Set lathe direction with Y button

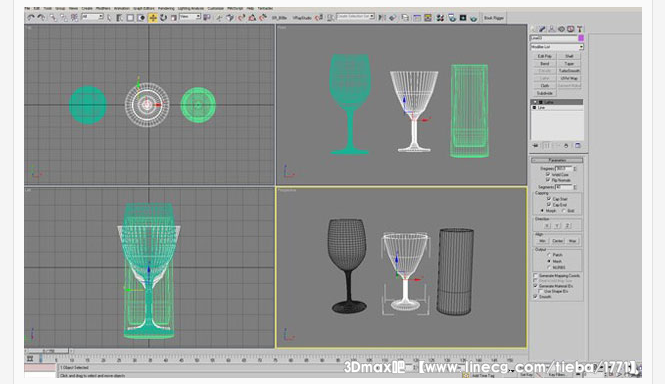(x=557, y=225)
